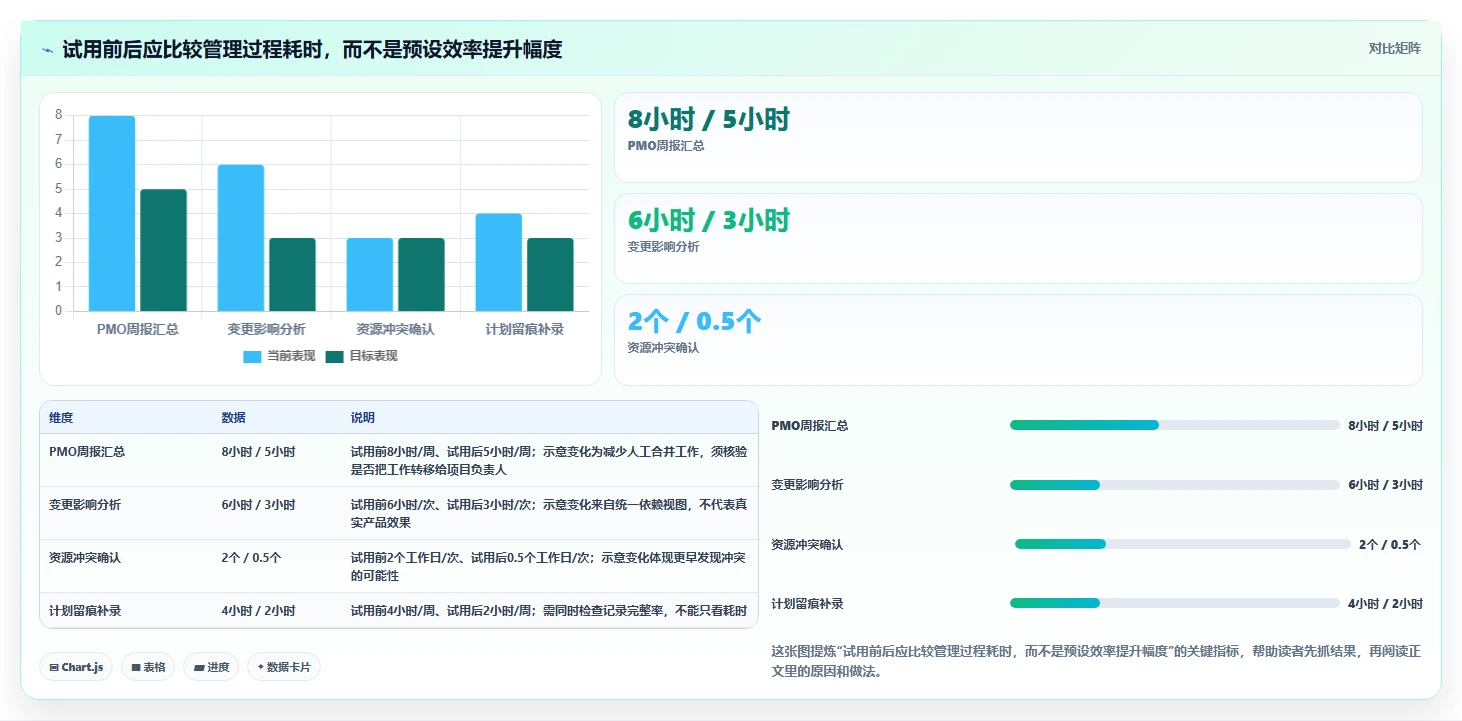Click the description starting 试用前4小时/周

tap(548, 611)
